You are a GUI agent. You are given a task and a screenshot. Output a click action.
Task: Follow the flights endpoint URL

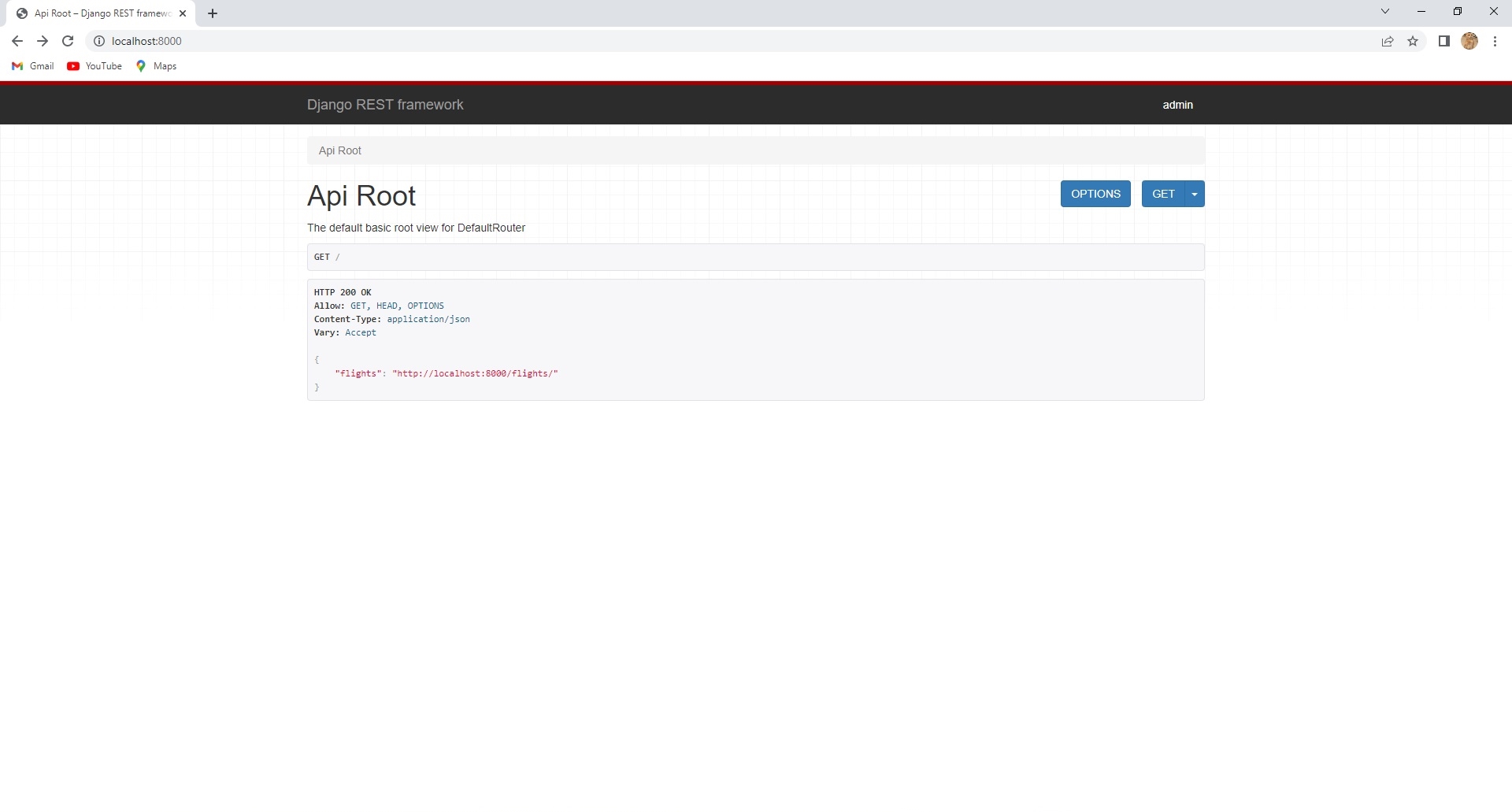pos(475,373)
